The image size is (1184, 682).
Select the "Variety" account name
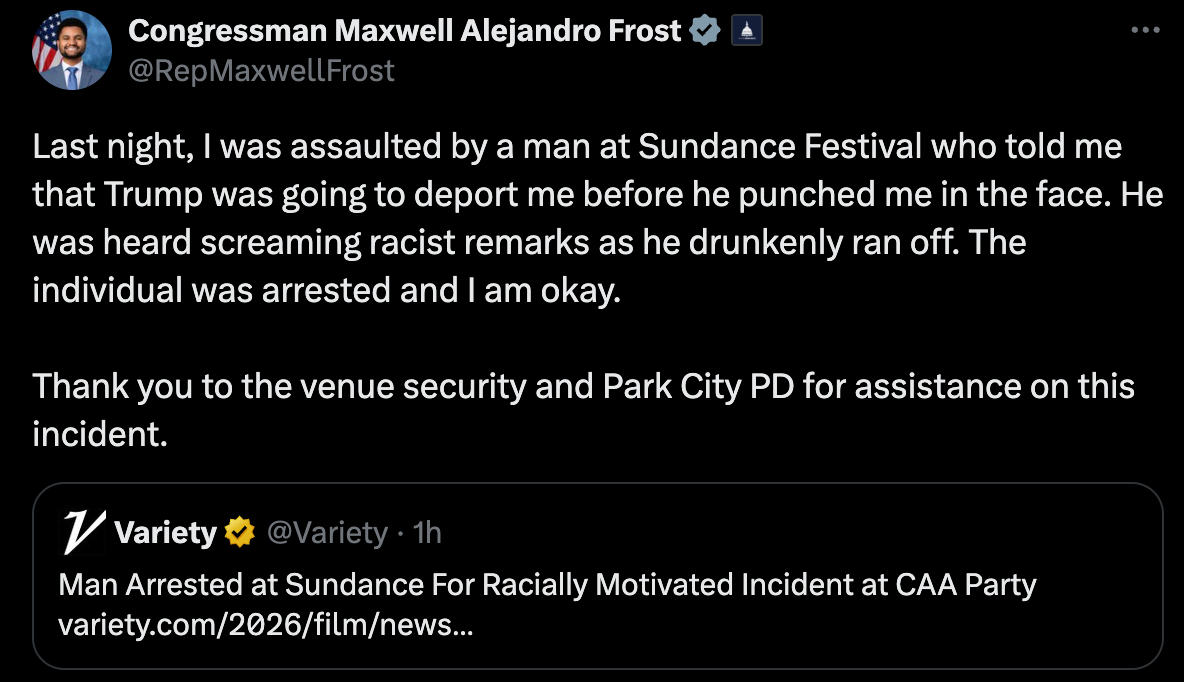click(165, 533)
